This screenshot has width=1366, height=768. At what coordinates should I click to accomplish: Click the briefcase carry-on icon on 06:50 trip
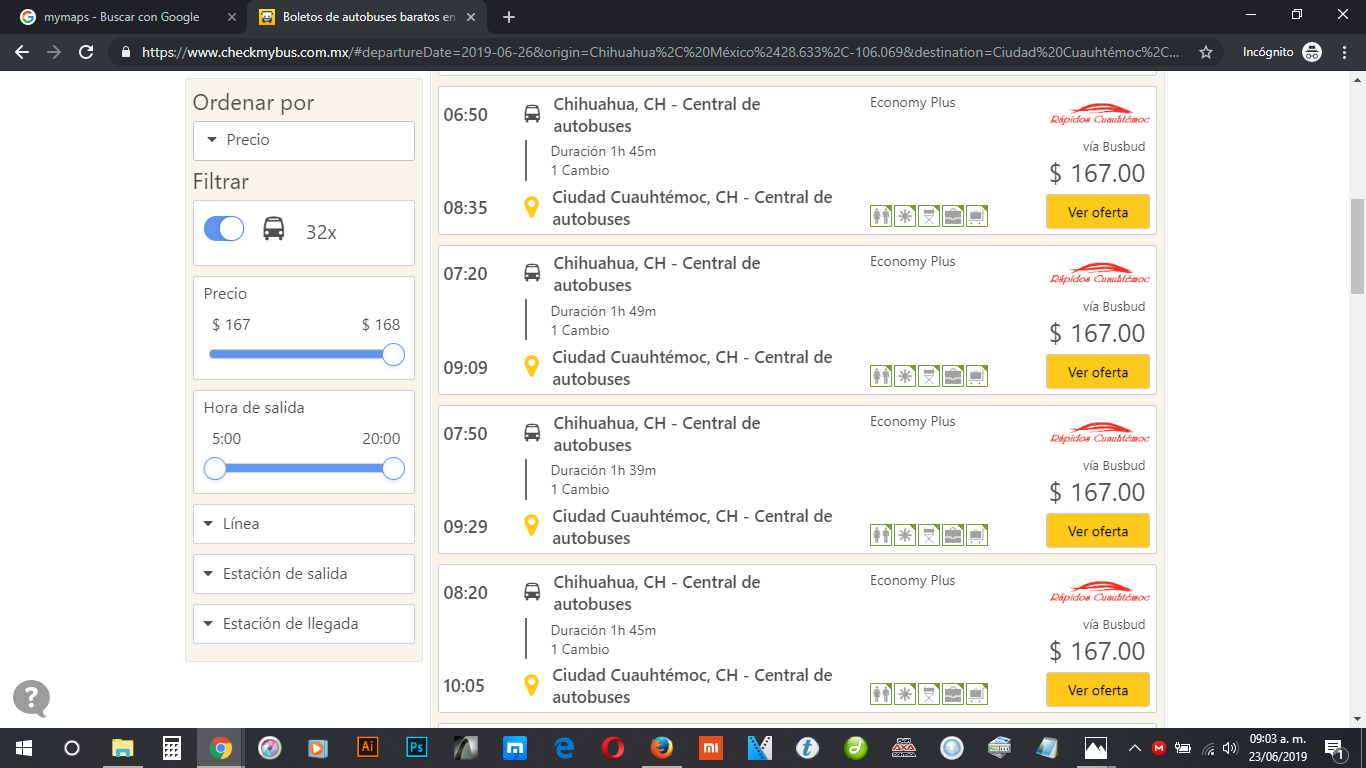click(x=953, y=216)
